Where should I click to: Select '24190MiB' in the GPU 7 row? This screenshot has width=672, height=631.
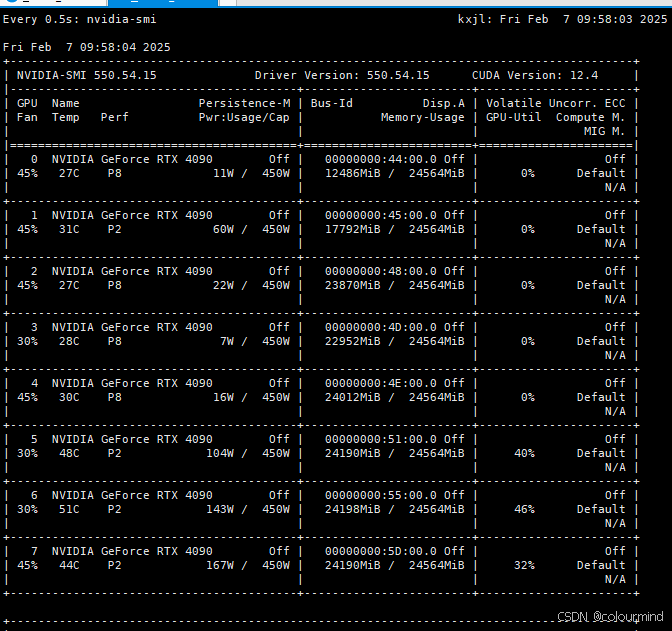(353, 565)
